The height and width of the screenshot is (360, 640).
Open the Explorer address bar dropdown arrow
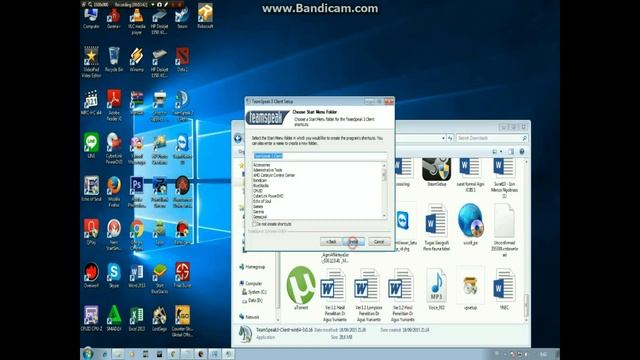tap(443, 138)
